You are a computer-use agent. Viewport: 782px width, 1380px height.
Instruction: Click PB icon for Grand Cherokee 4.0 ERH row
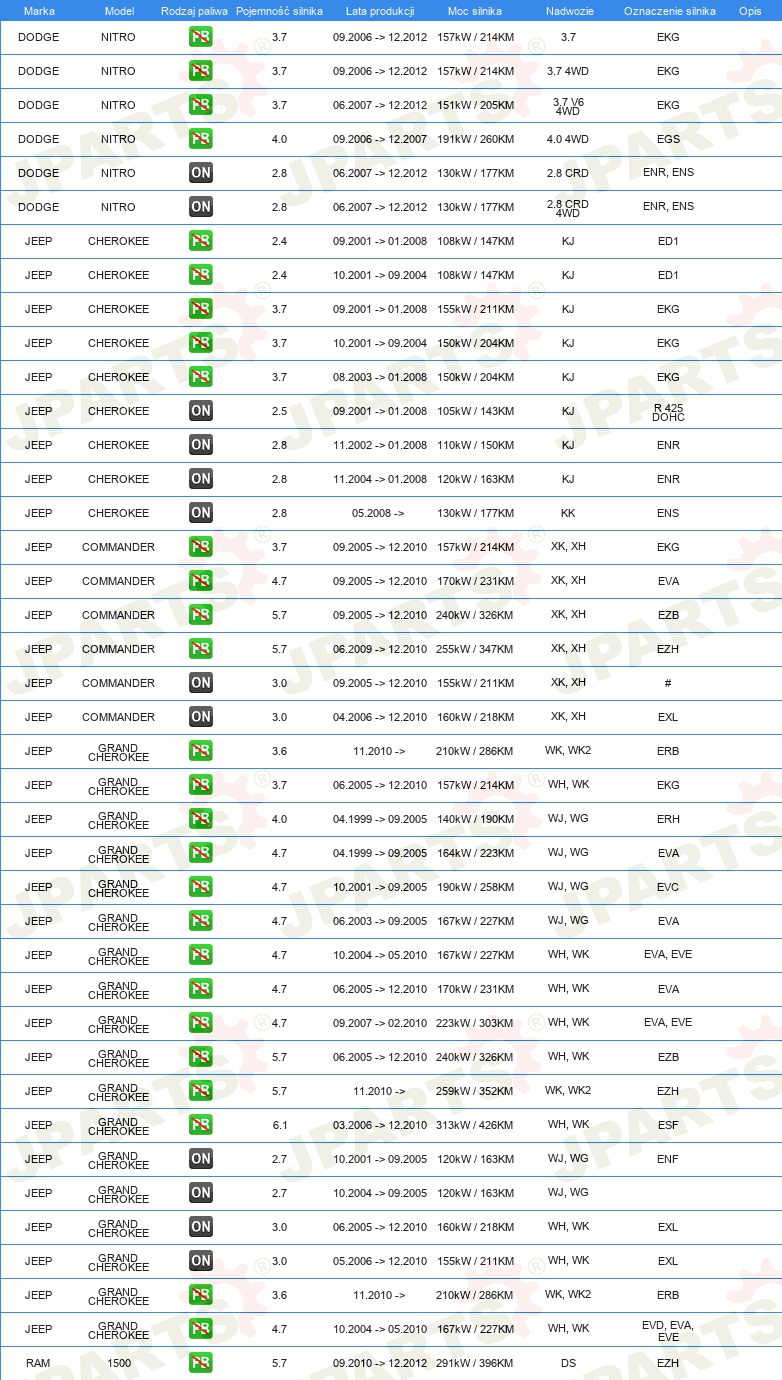(x=201, y=819)
